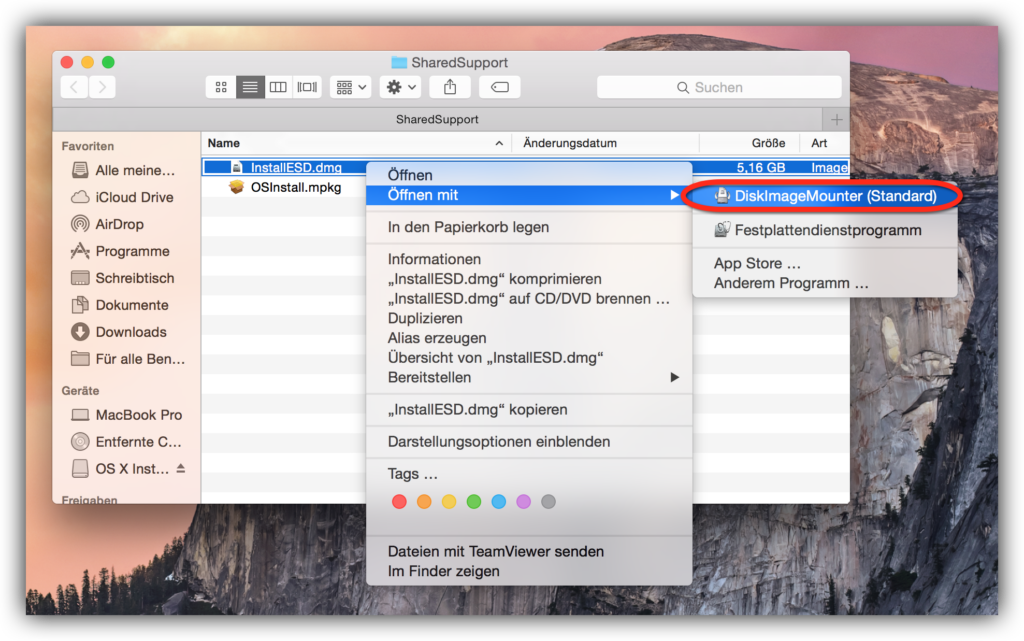Image resolution: width=1024 pixels, height=641 pixels.
Task: Choose Informationen in context menu
Action: [x=529, y=259]
